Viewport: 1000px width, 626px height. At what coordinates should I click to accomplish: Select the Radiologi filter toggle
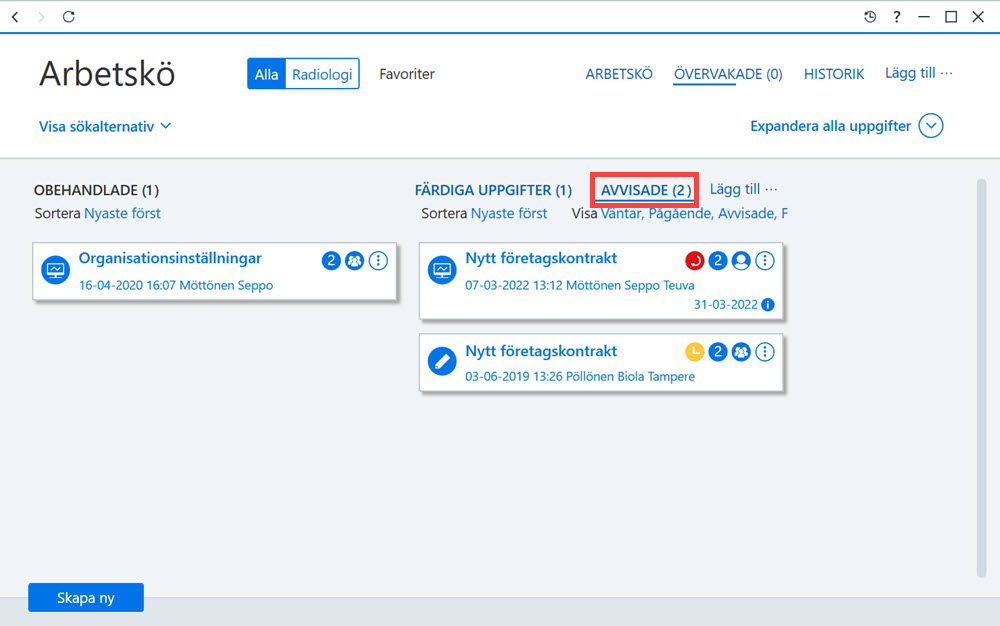tap(322, 74)
